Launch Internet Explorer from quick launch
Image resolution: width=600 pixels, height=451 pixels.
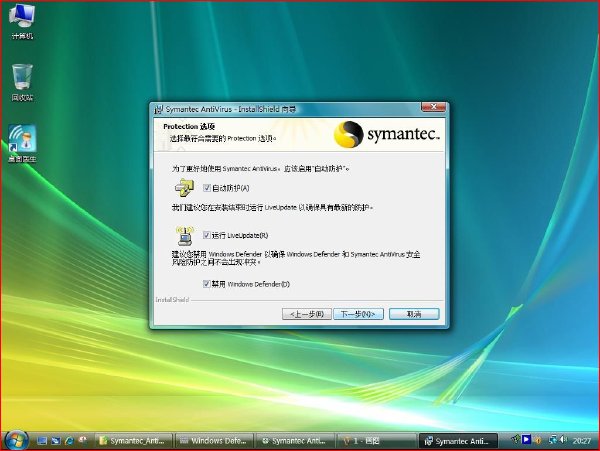(69, 441)
